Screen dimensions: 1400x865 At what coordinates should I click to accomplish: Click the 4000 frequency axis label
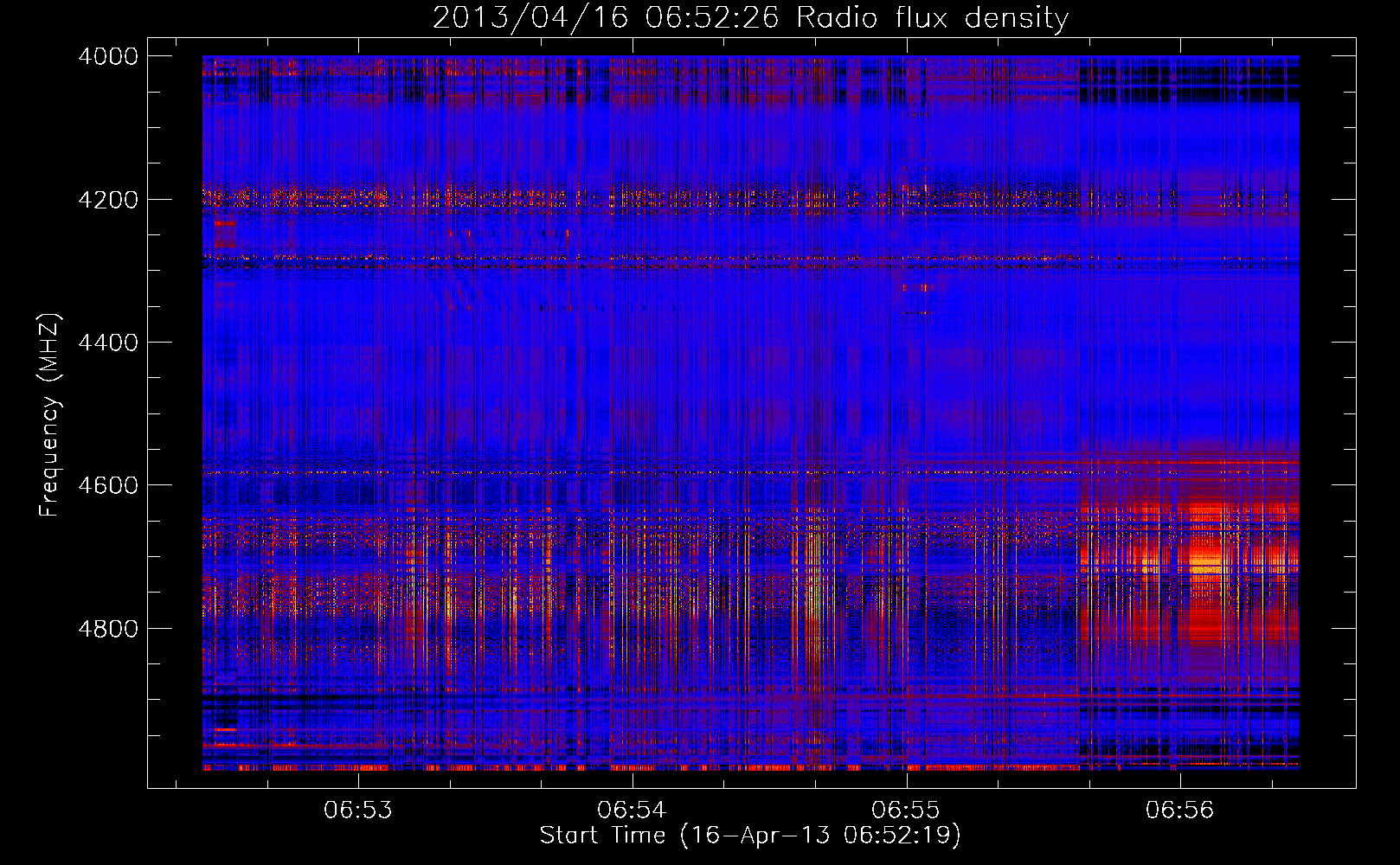(x=108, y=56)
